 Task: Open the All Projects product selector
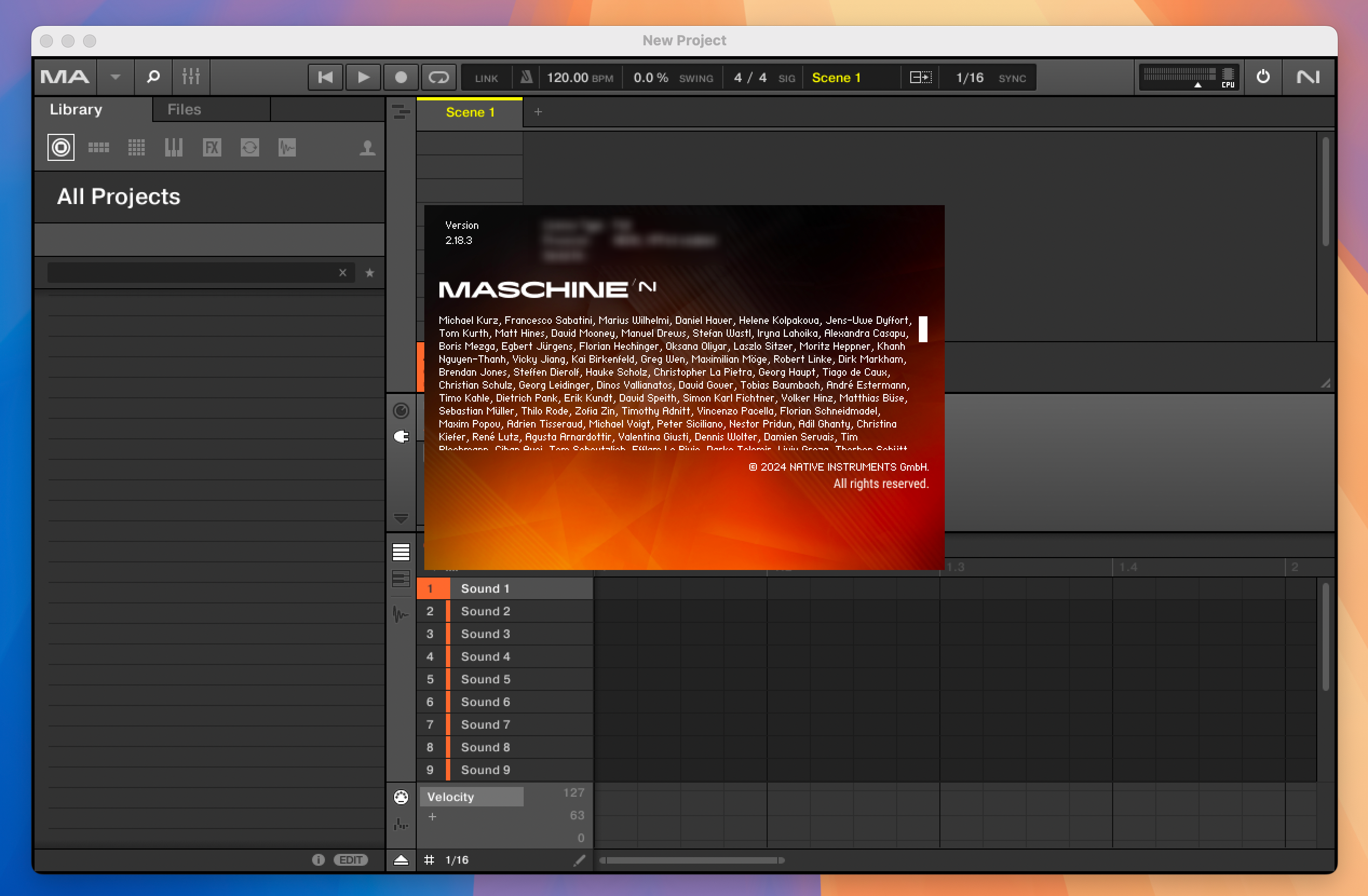pos(209,196)
